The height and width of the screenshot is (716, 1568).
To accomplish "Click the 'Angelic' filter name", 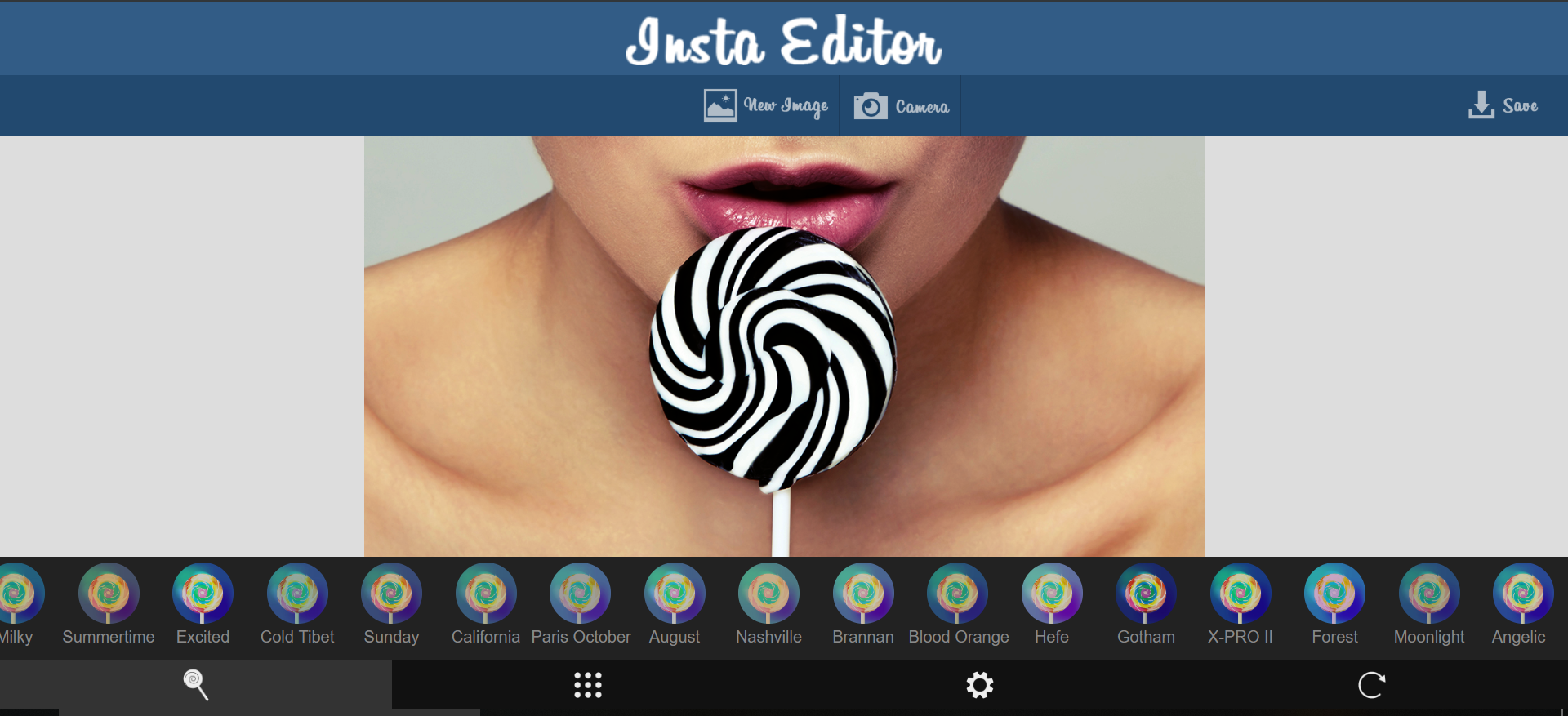I will (1519, 638).
